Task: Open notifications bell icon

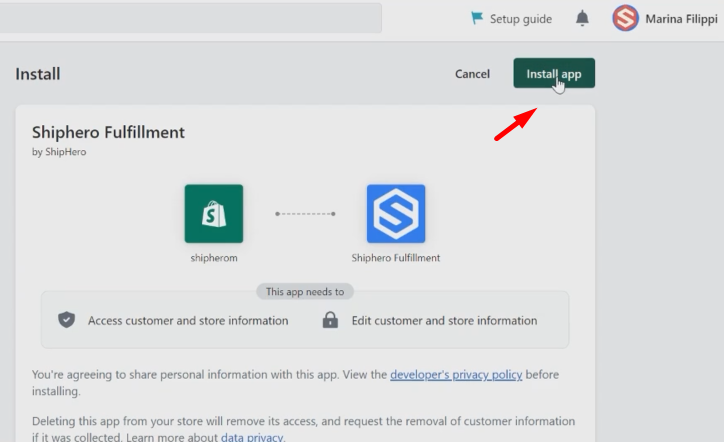Action: pyautogui.click(x=582, y=18)
